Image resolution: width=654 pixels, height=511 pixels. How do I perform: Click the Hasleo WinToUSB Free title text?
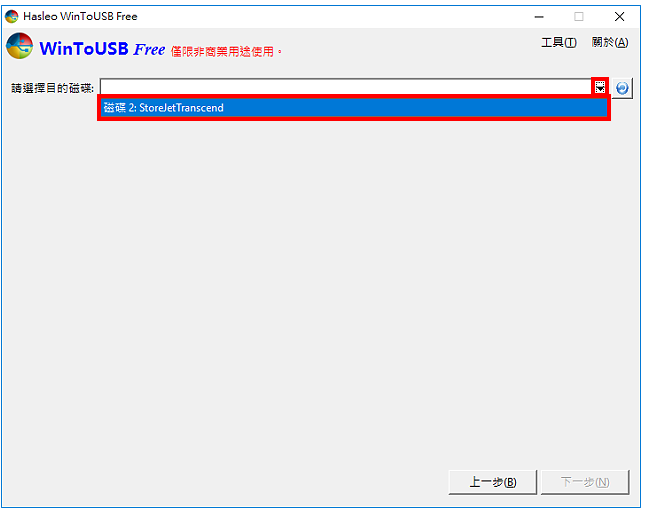pyautogui.click(x=80, y=16)
